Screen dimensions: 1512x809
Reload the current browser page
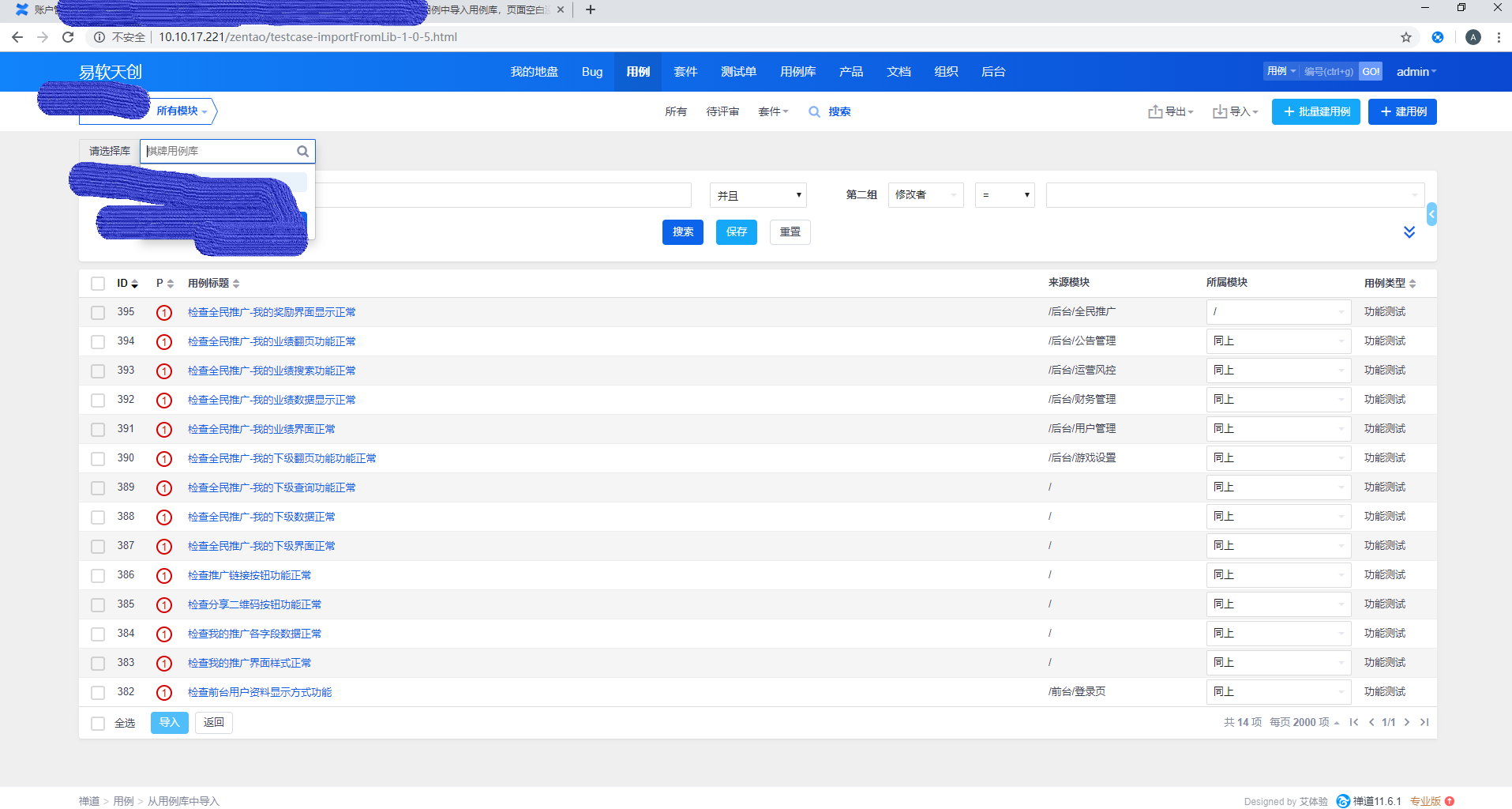point(68,37)
